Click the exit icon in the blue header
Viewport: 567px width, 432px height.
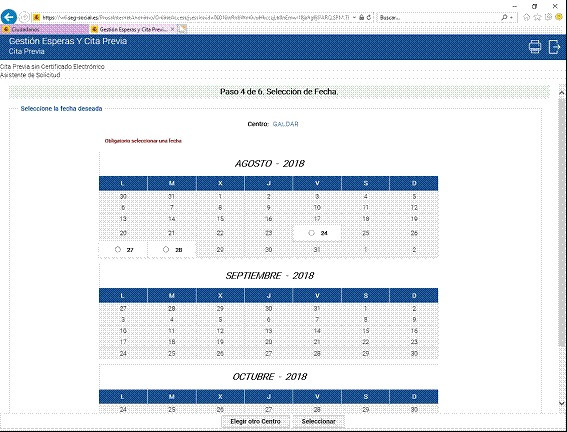coord(554,47)
